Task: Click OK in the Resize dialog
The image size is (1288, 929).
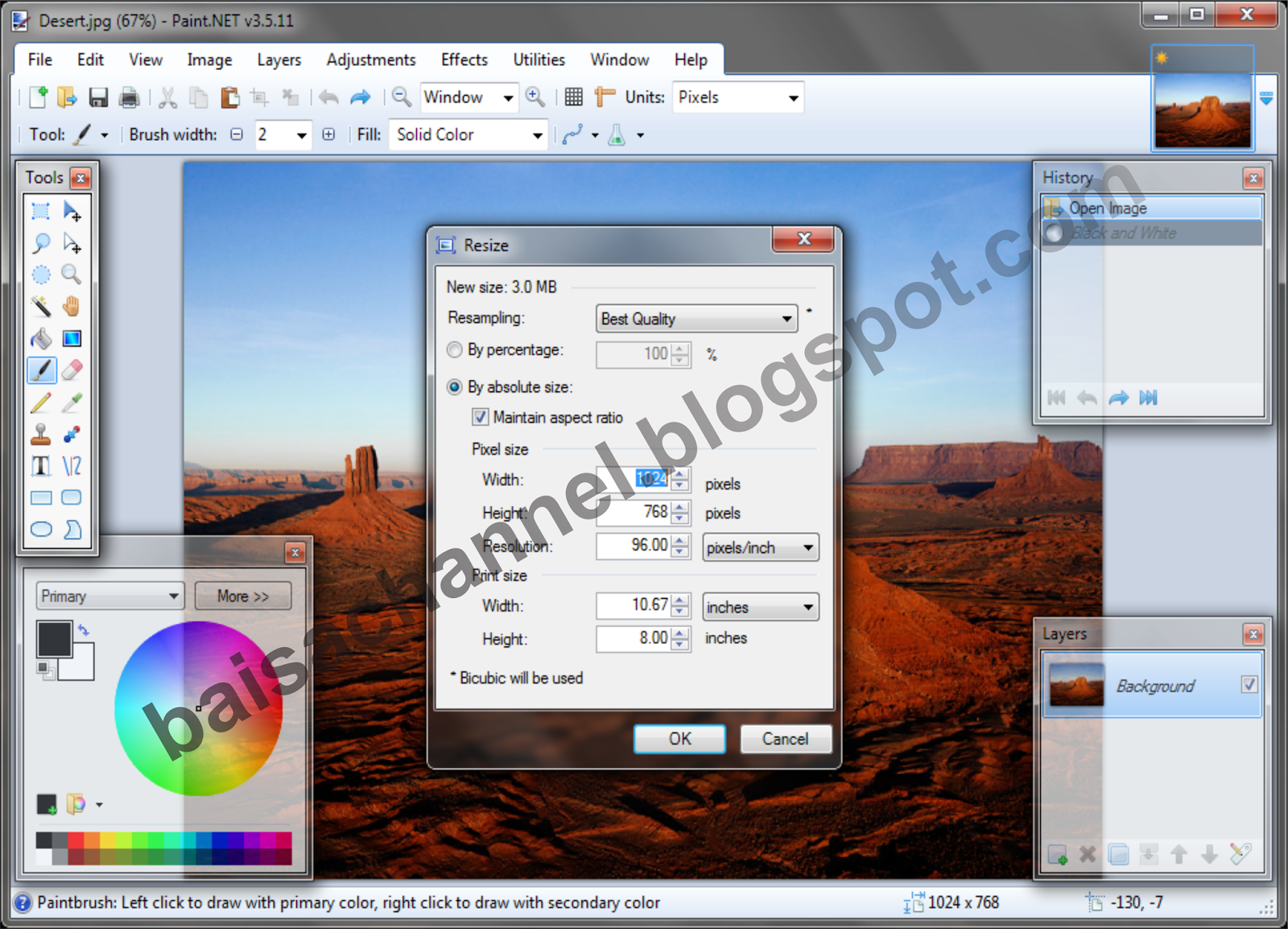Action: tap(680, 739)
